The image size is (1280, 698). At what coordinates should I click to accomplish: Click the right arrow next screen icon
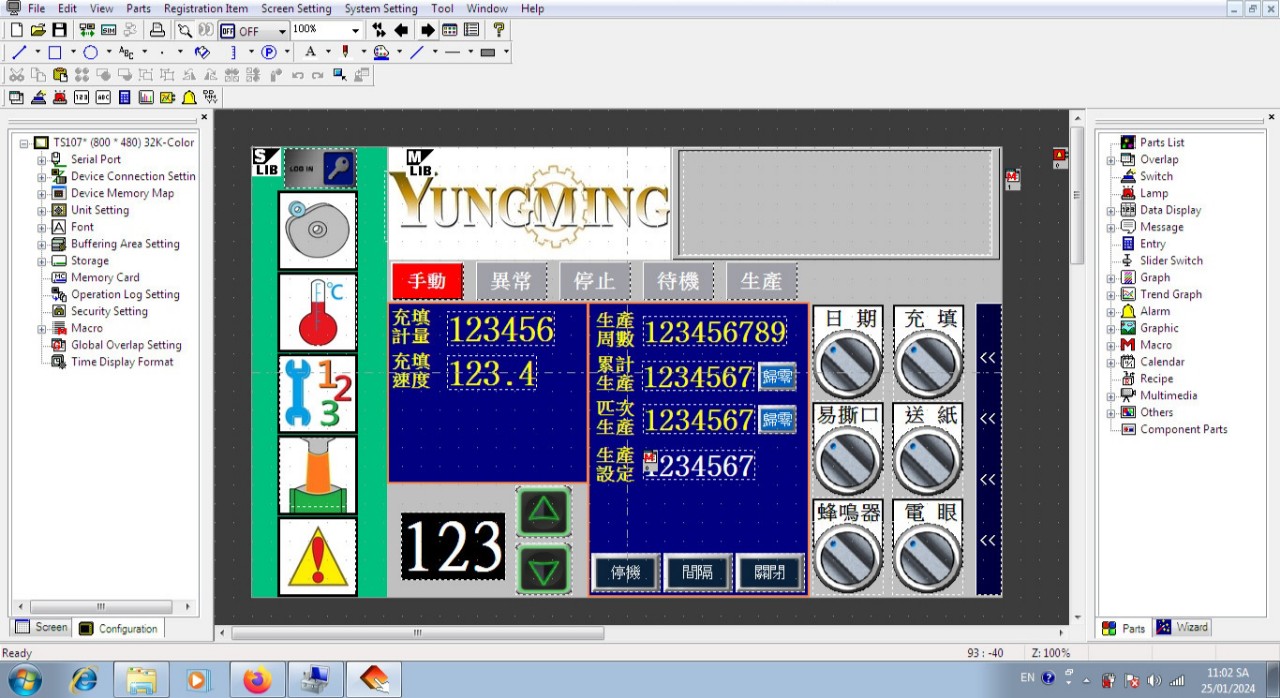pos(427,30)
